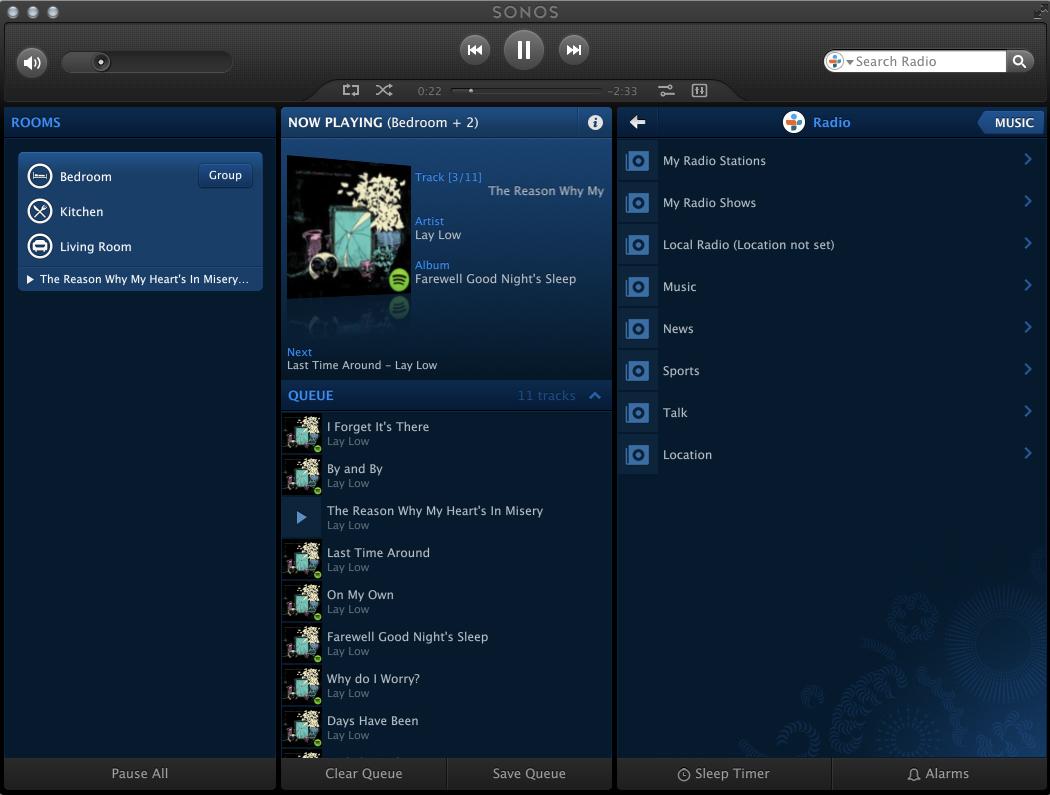Image resolution: width=1050 pixels, height=795 pixels.
Task: Select I Forget It's There in queue
Action: tap(446, 433)
